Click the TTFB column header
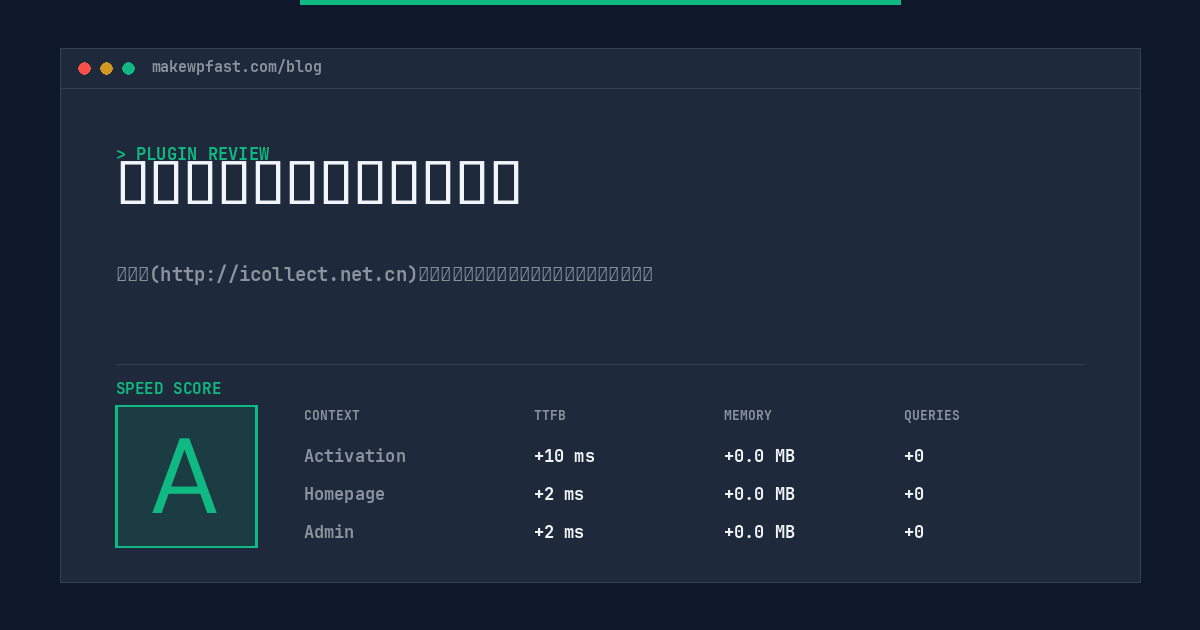This screenshot has height=630, width=1200. coord(550,416)
